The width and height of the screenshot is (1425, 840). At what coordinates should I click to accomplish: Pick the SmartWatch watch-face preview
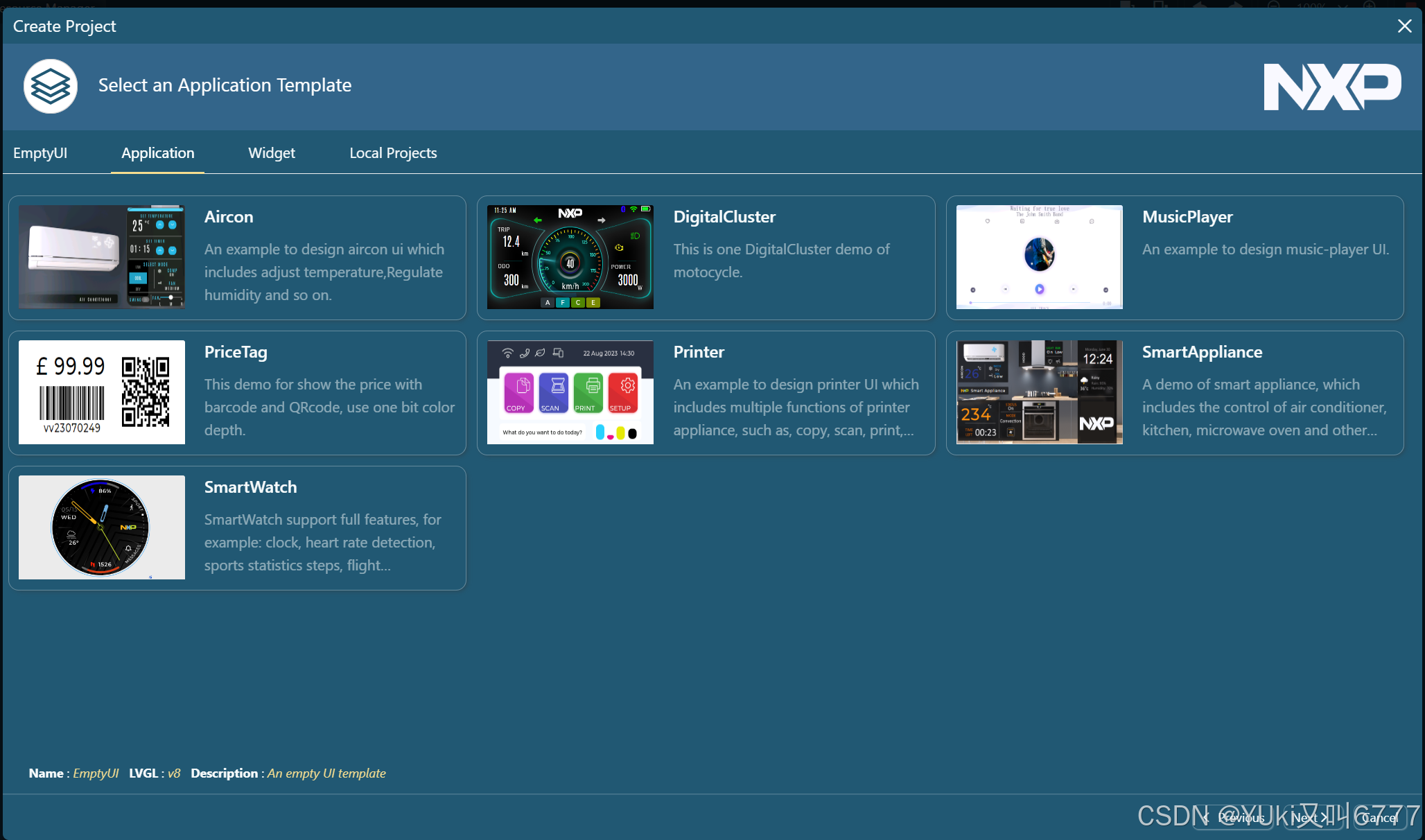102,527
